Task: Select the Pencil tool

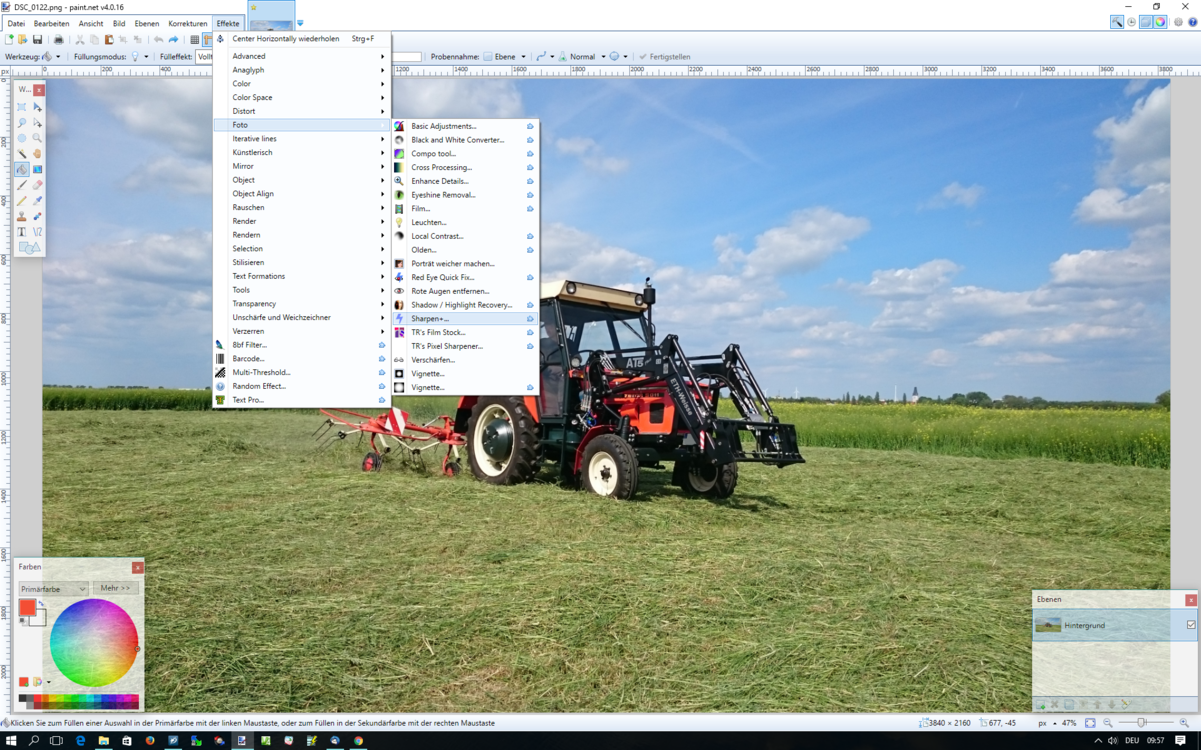Action: 22,200
